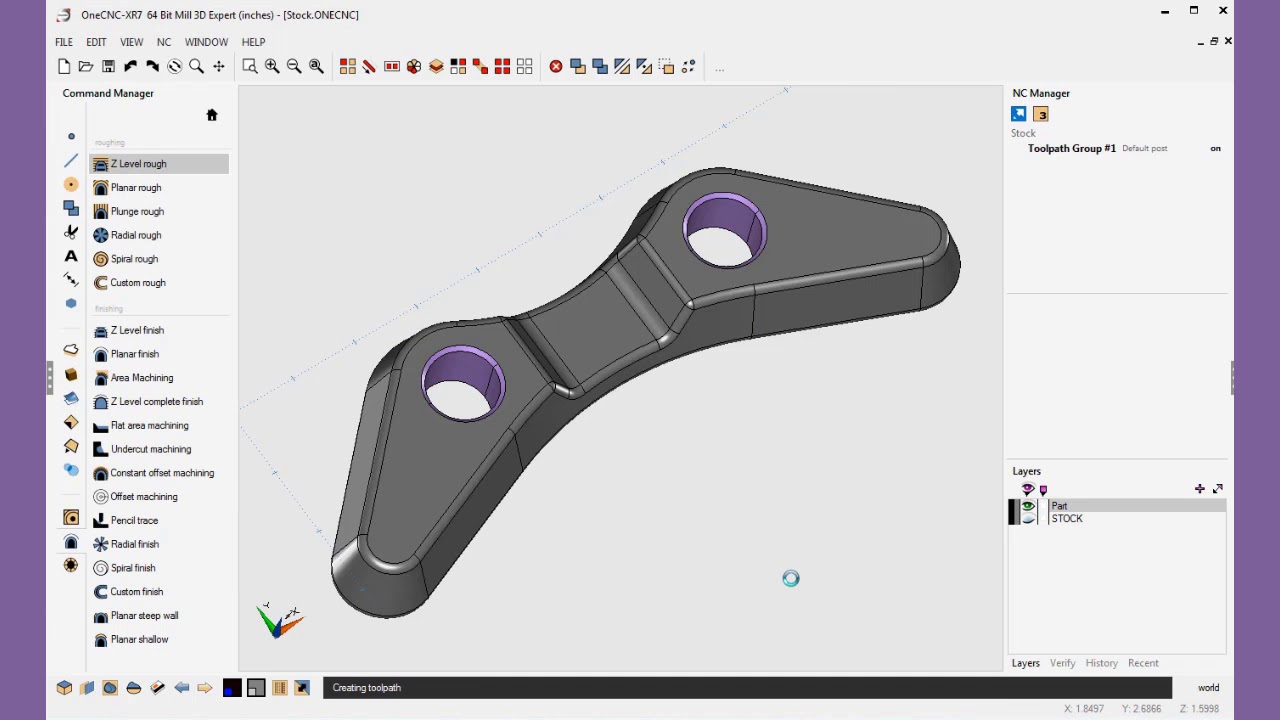Select the rotate view tool
Image resolution: width=1280 pixels, height=720 pixels.
174,67
